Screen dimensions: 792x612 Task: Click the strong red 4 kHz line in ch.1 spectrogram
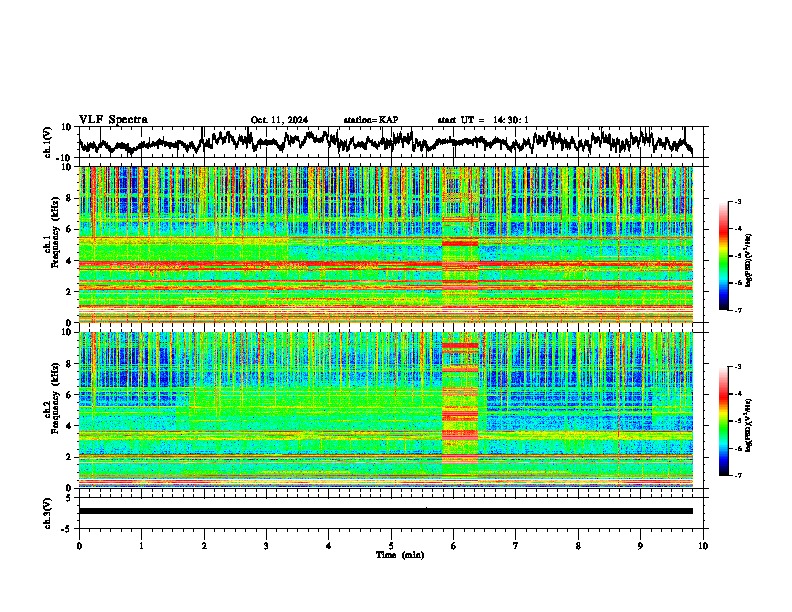coord(385,264)
